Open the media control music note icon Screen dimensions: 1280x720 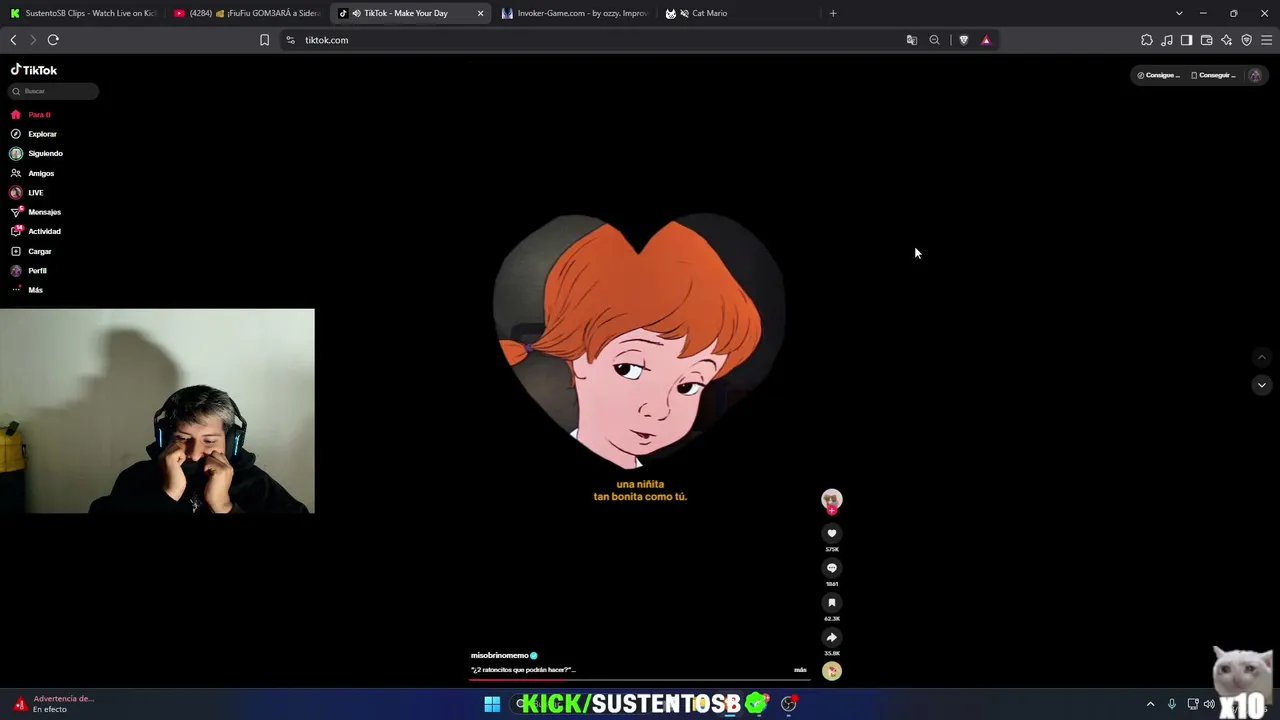pyautogui.click(x=1166, y=40)
